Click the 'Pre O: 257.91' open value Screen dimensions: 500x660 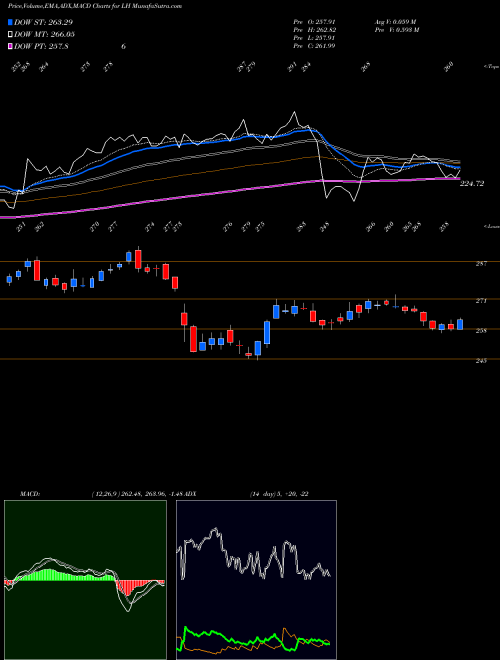[x=314, y=22]
